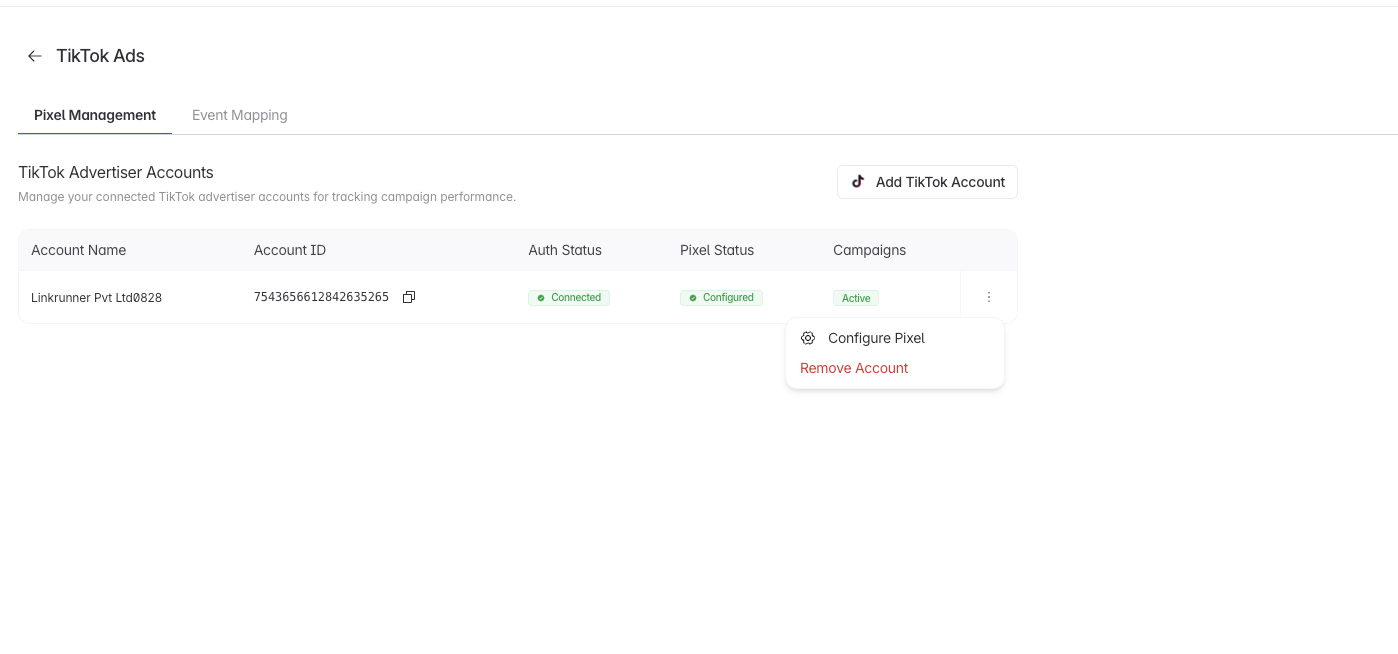Copy the account ID with the copy icon

click(x=409, y=297)
